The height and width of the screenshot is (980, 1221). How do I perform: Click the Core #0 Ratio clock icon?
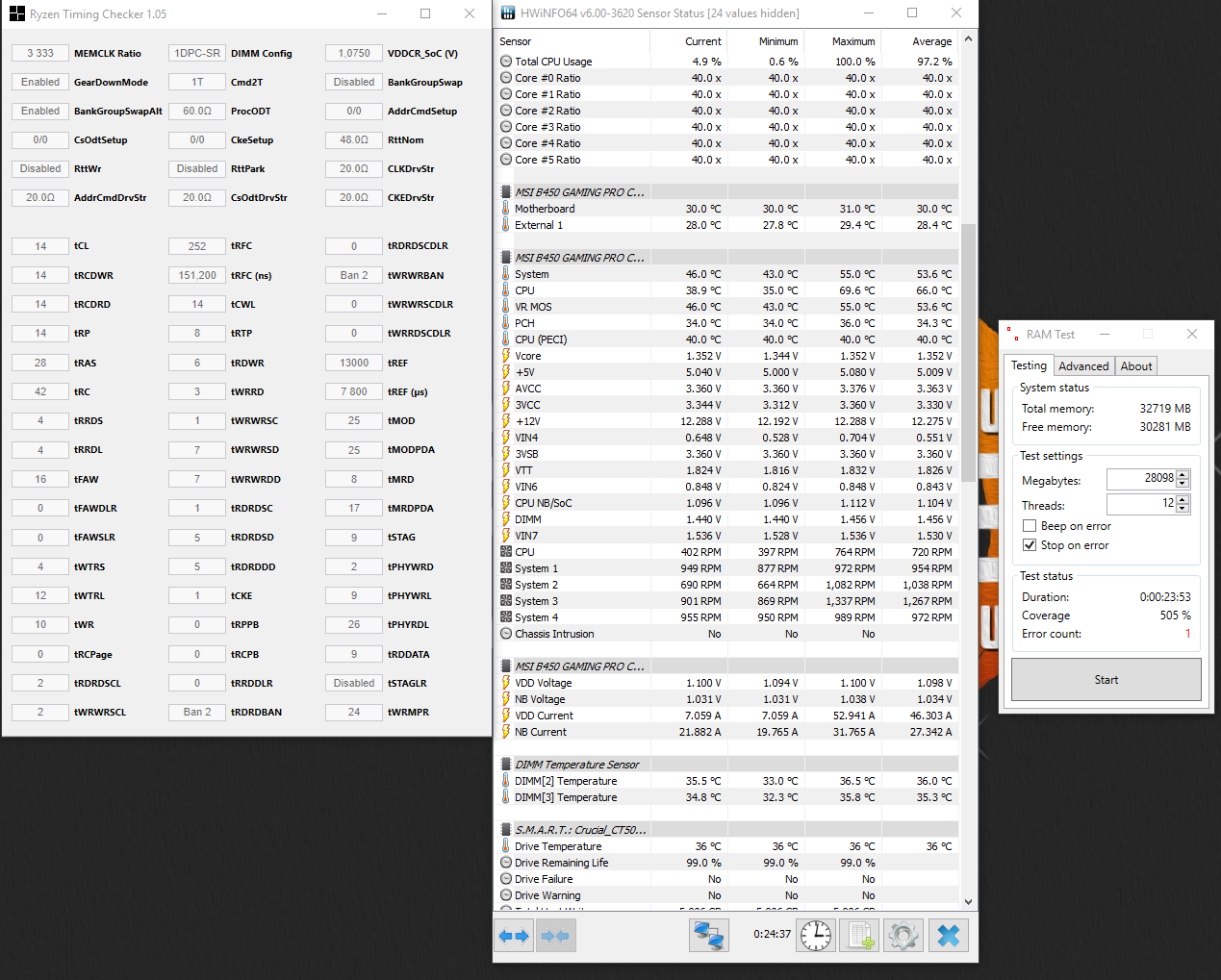506,78
